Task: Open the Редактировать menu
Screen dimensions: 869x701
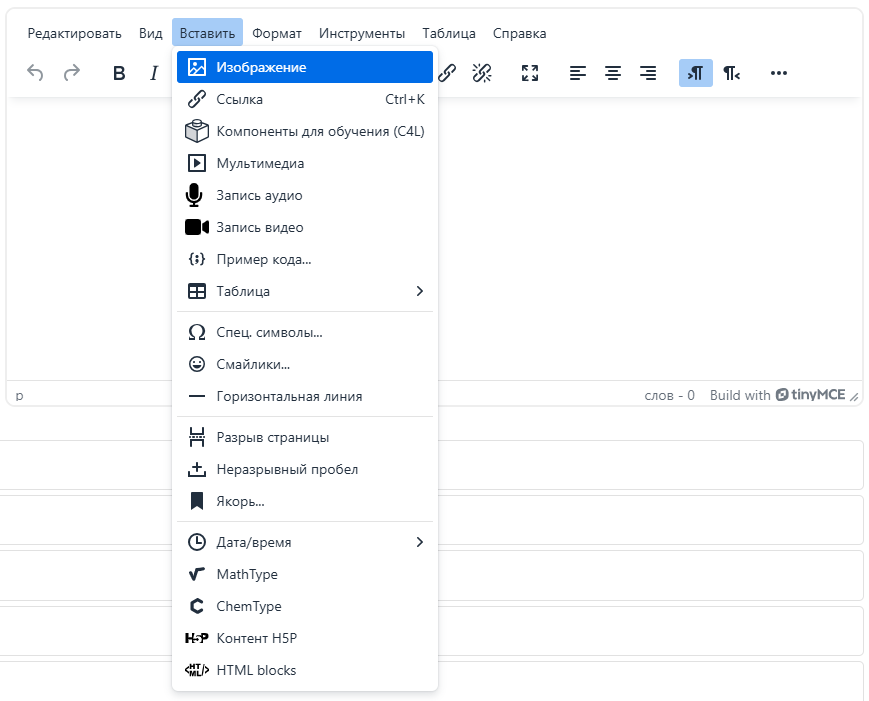Action: [74, 33]
